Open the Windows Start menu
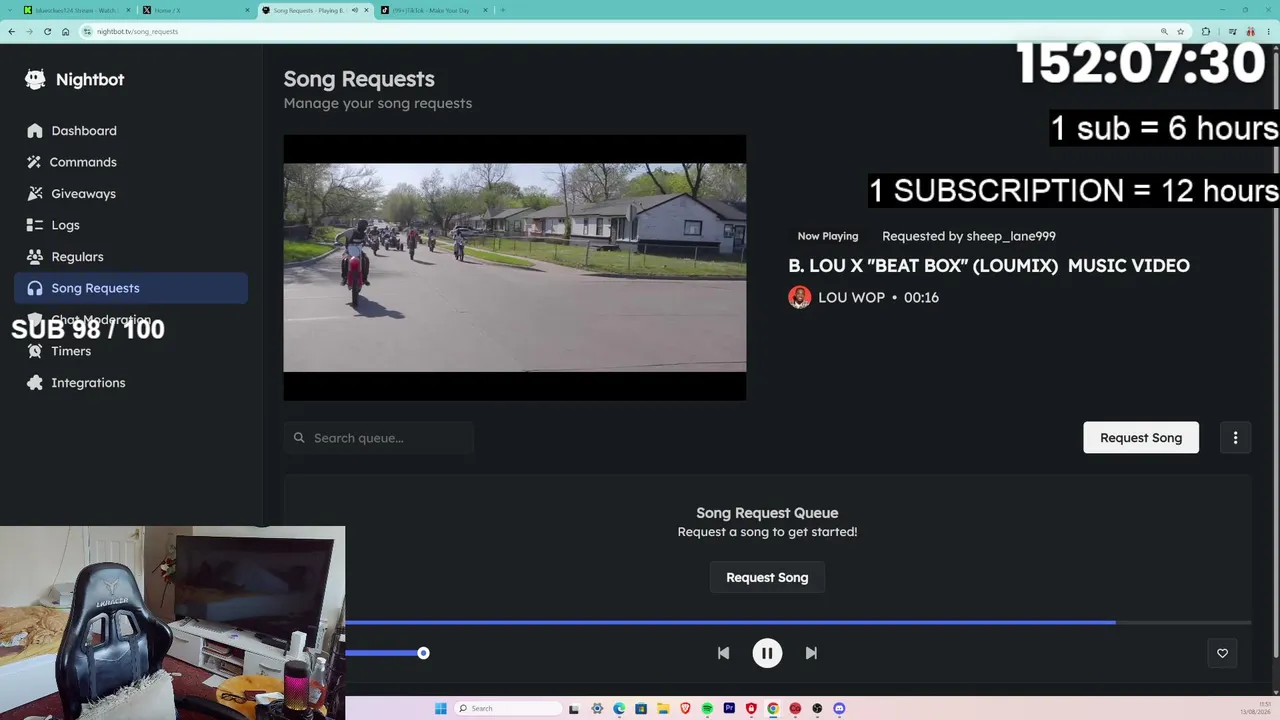1280x720 pixels. pyautogui.click(x=440, y=709)
